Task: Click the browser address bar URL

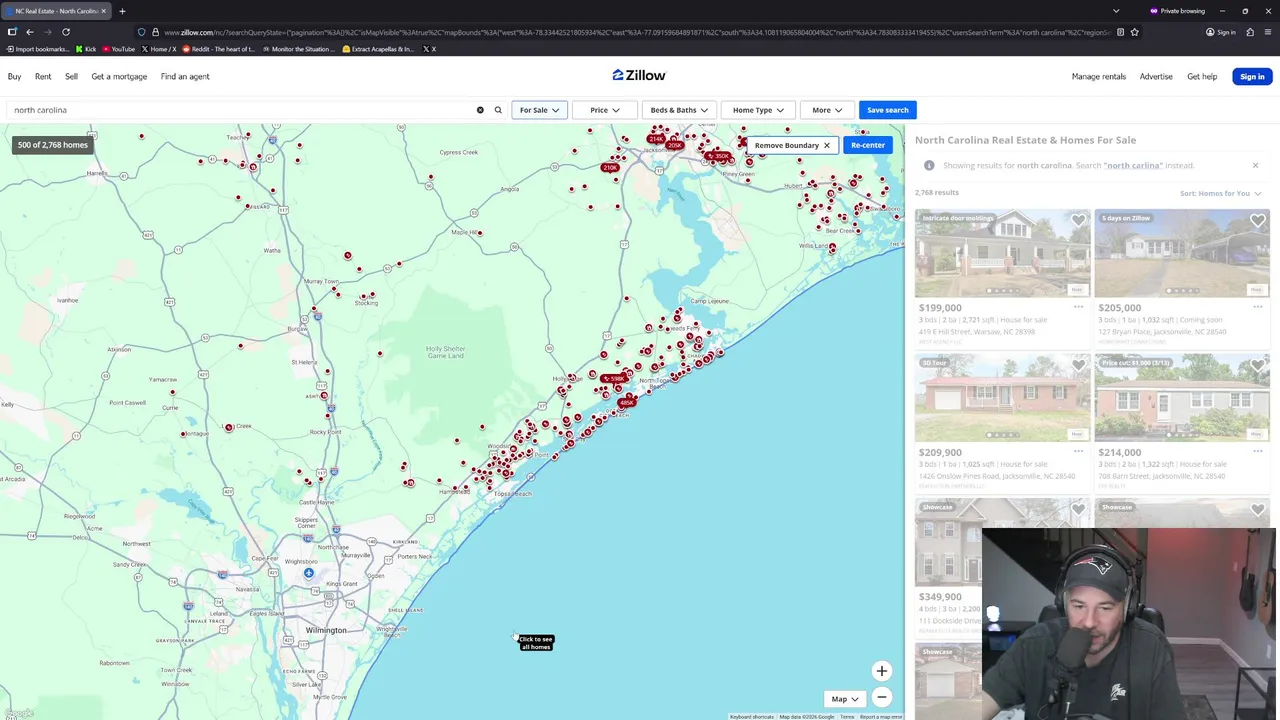Action: (x=637, y=32)
